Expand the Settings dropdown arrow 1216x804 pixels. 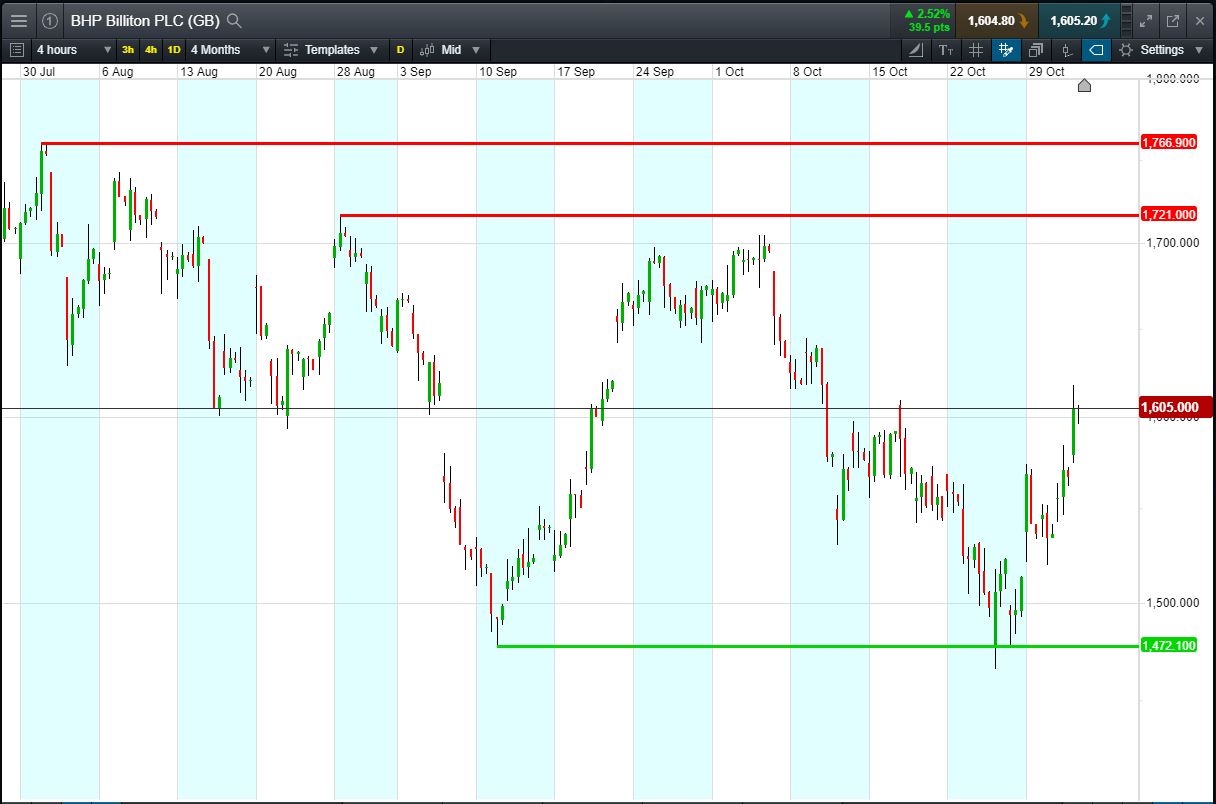pos(1199,50)
